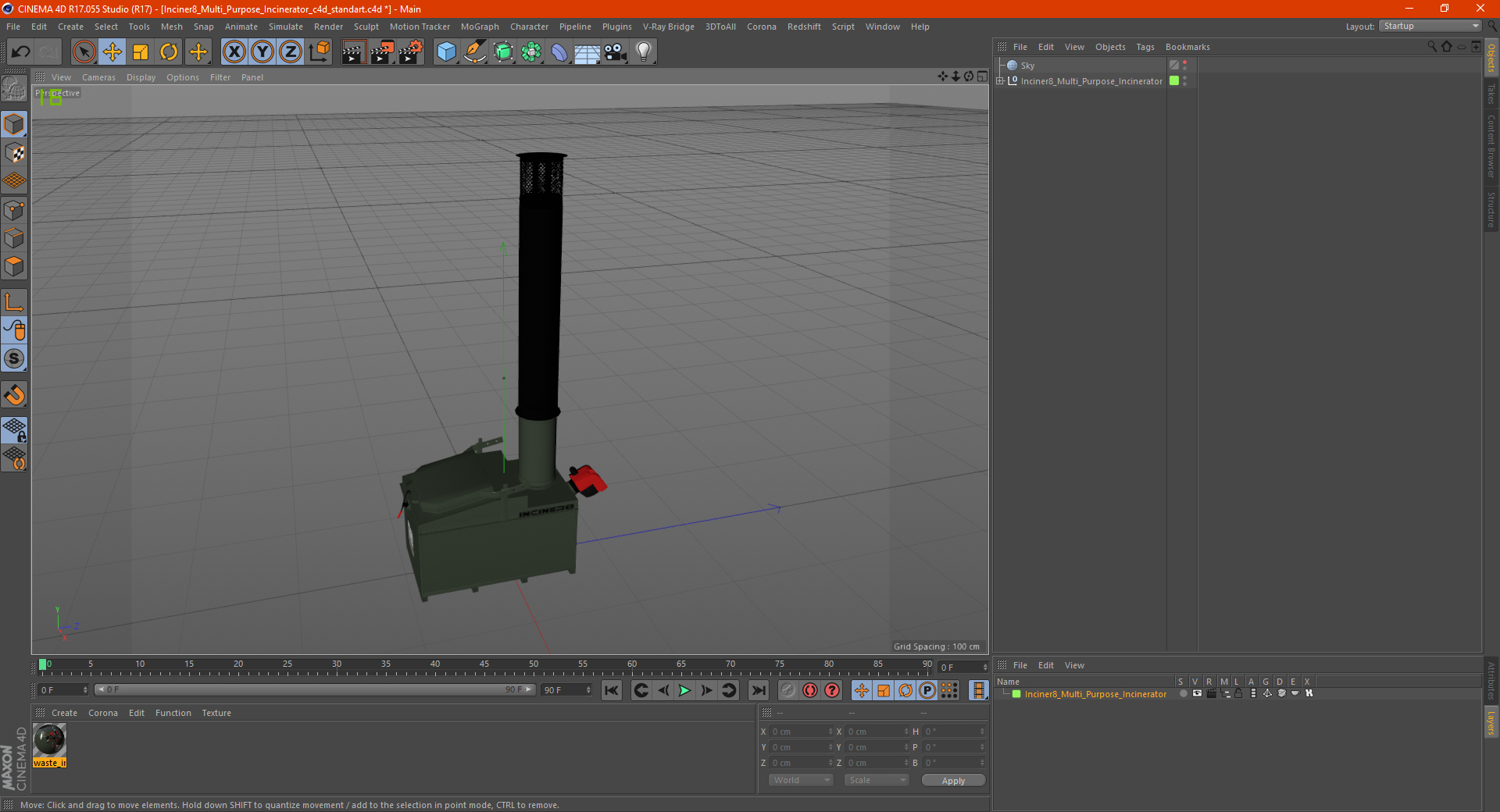Viewport: 1500px width, 812px height.
Task: Select the Live Selection arrow tool
Action: point(84,52)
